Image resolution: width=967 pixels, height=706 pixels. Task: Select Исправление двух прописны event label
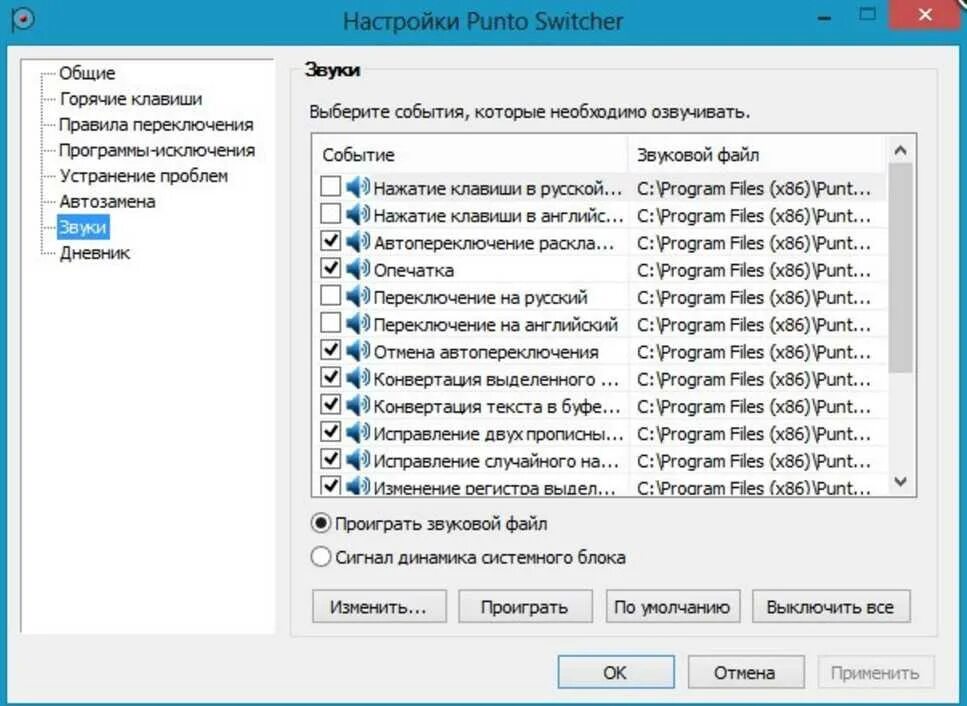(498, 433)
